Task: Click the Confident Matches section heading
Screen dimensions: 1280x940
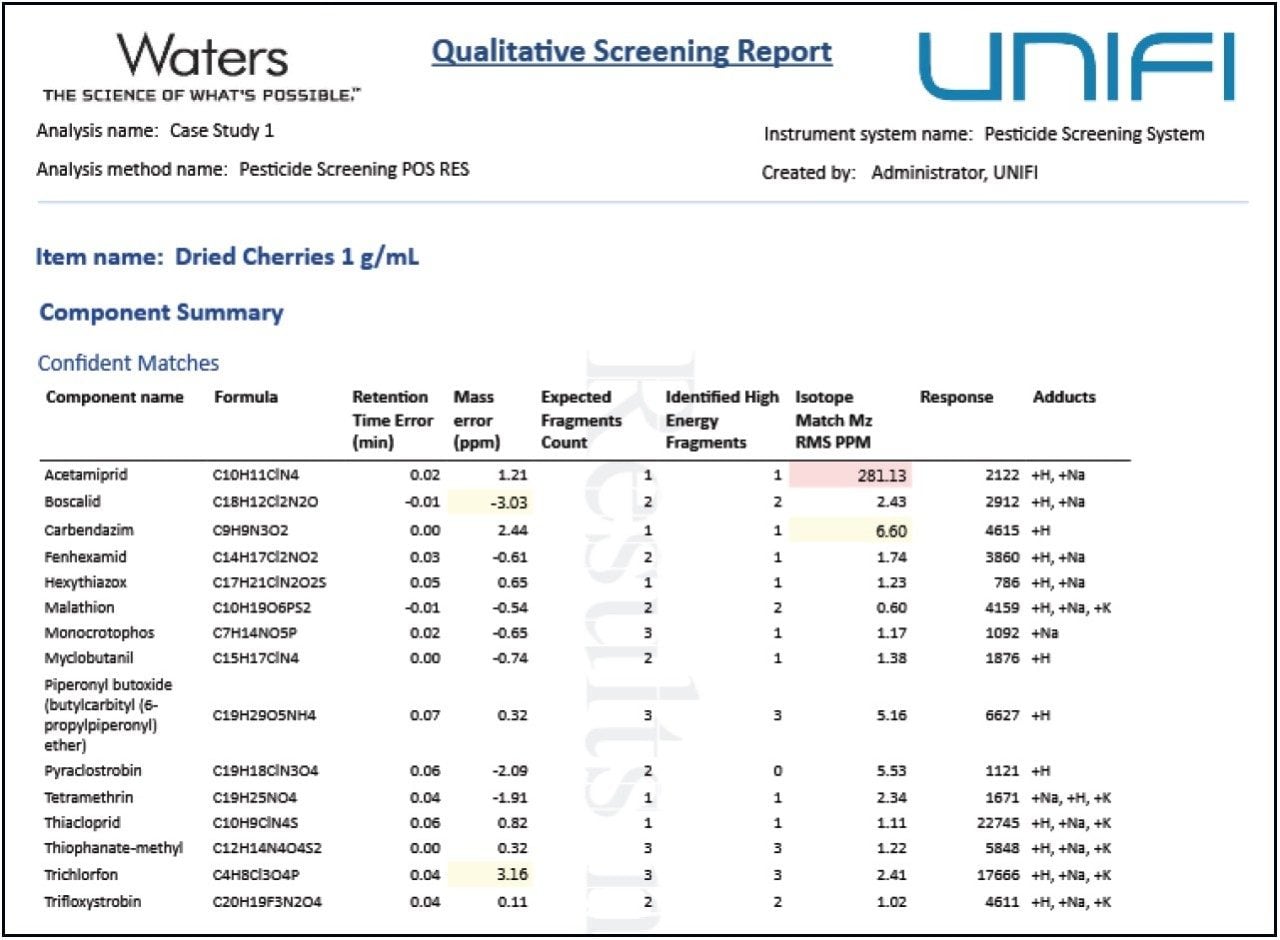Action: point(128,363)
